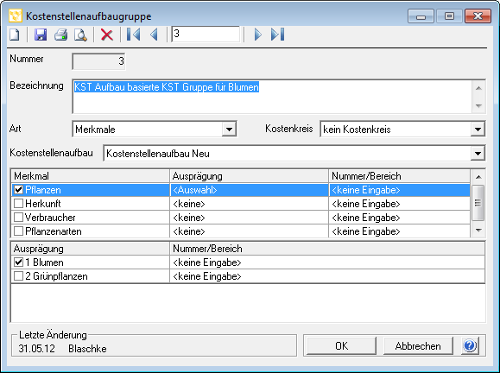Click the Merkmal list scroll down arrow
This screenshot has width=500, height=373.
(x=479, y=230)
